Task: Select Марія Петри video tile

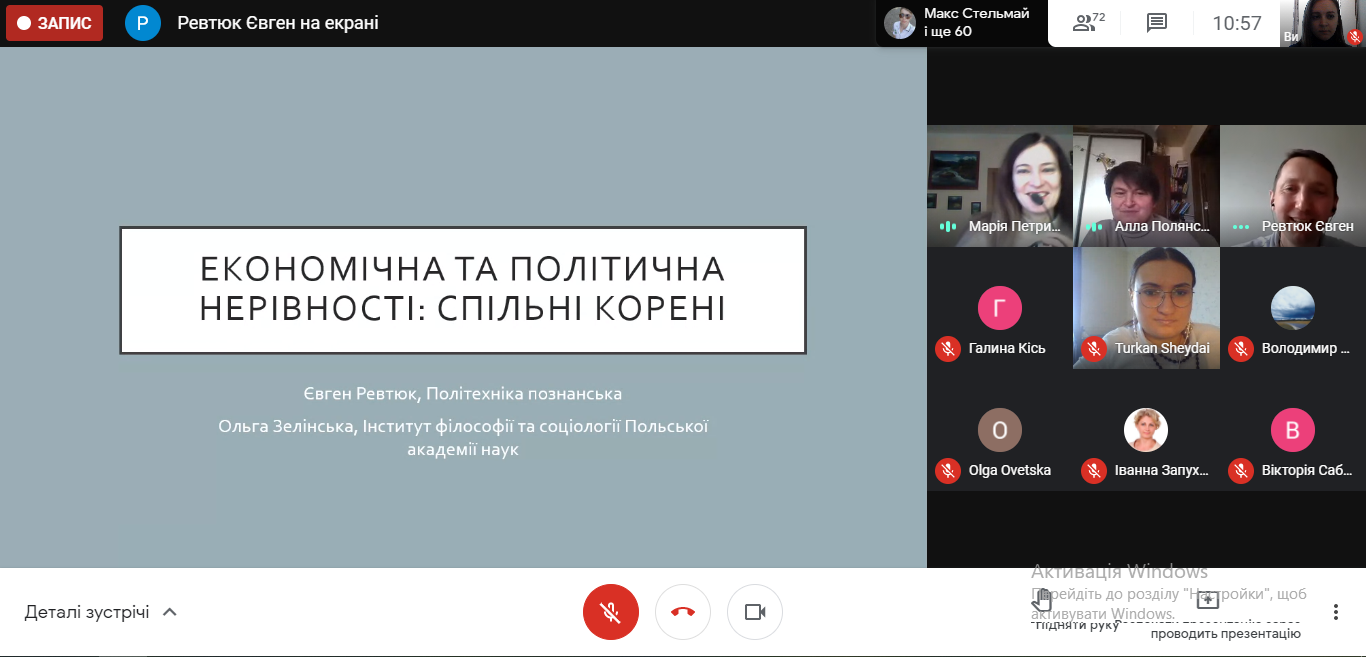Action: pyautogui.click(x=999, y=185)
